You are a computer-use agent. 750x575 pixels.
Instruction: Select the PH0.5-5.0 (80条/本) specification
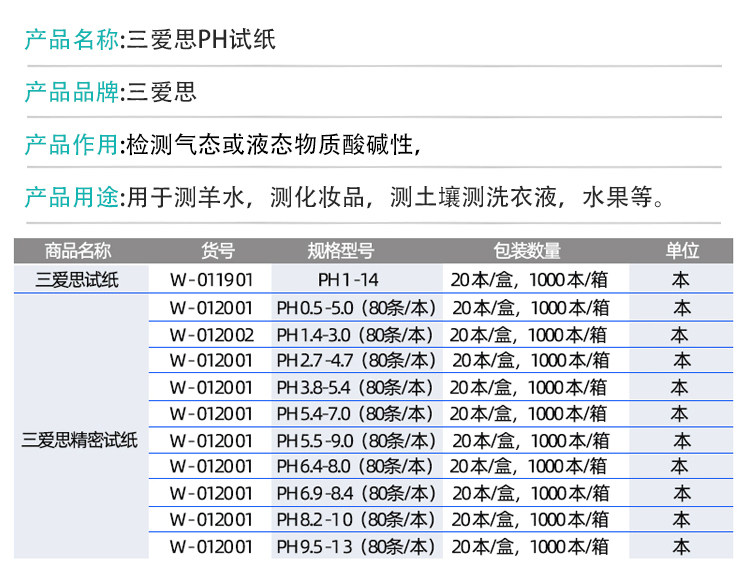click(x=356, y=308)
